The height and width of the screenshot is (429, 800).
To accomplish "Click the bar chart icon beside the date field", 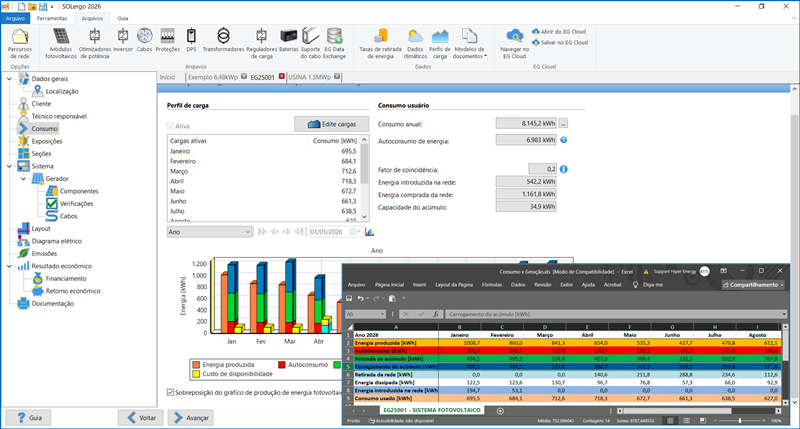I will pyautogui.click(x=369, y=232).
